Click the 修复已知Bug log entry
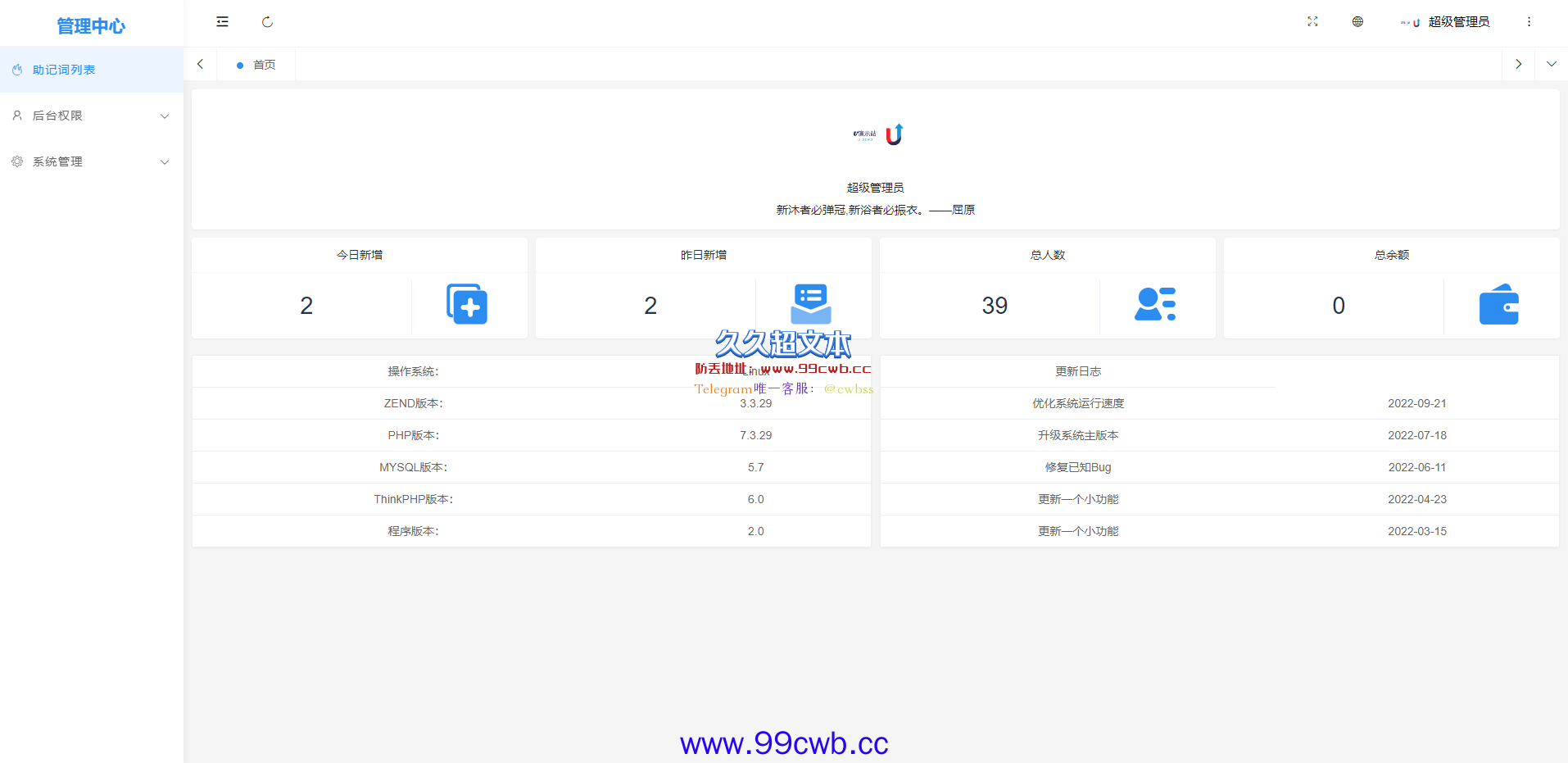 [x=1078, y=467]
